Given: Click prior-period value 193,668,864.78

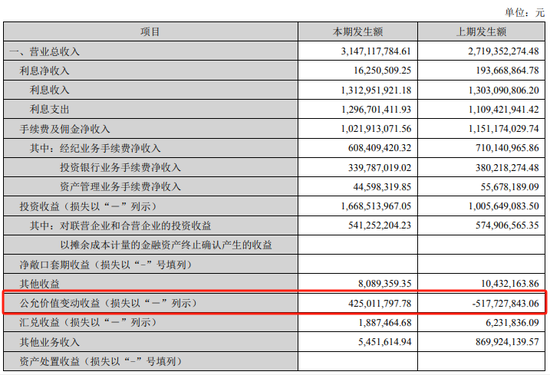Looking at the screenshot, I should (507, 71).
